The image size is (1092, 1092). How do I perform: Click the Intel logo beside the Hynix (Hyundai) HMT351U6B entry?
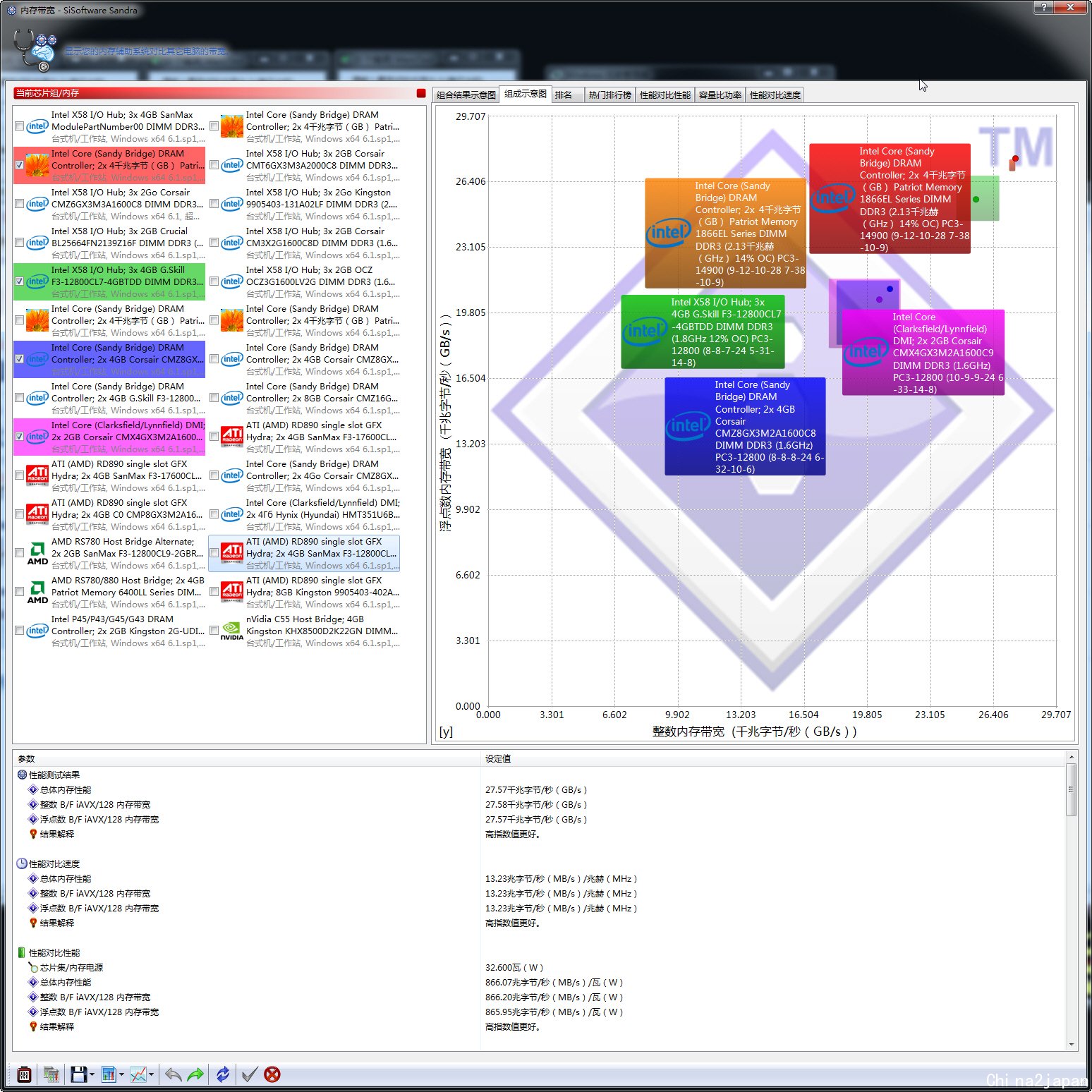click(232, 514)
